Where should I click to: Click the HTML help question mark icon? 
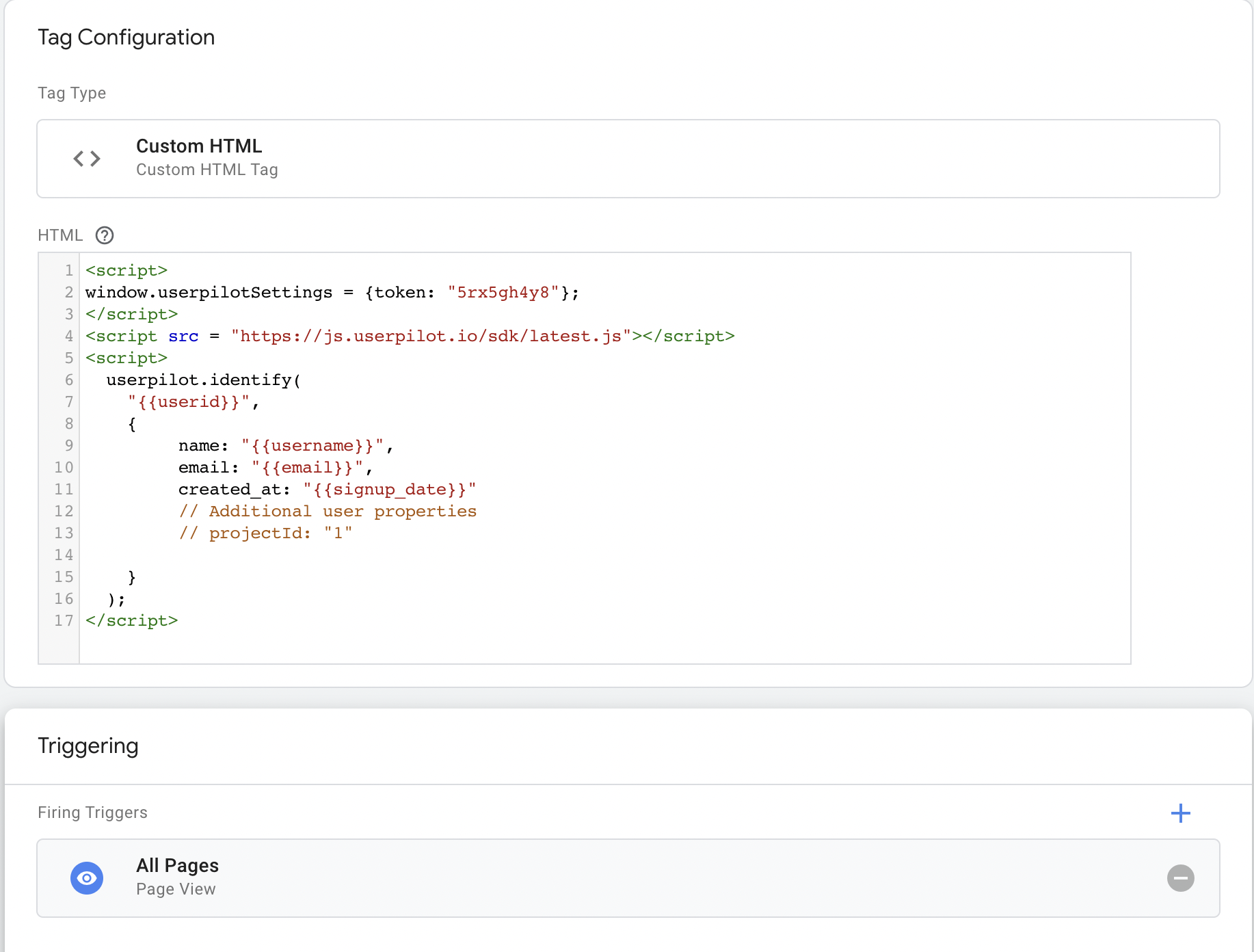[105, 235]
